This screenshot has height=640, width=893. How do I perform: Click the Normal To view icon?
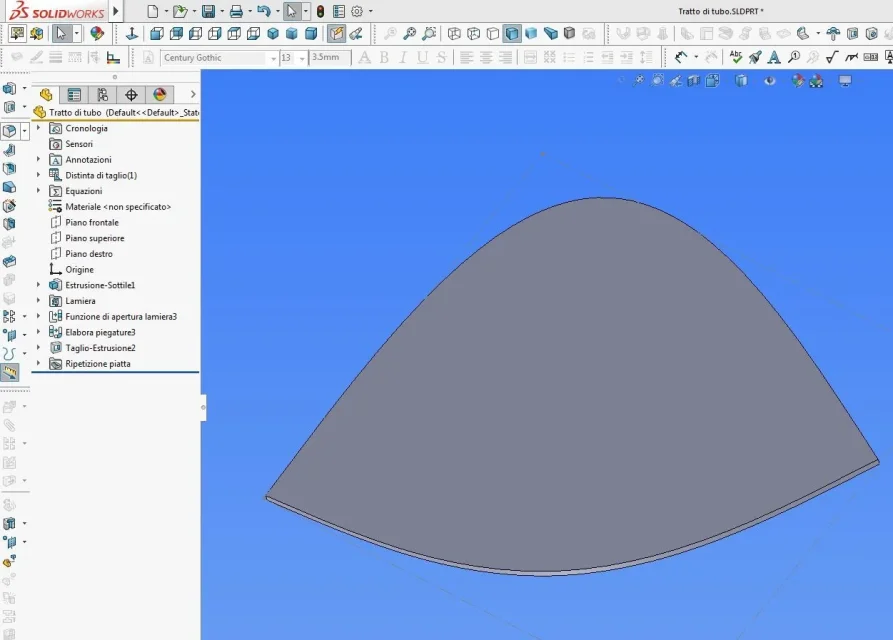pyautogui.click(x=132, y=33)
